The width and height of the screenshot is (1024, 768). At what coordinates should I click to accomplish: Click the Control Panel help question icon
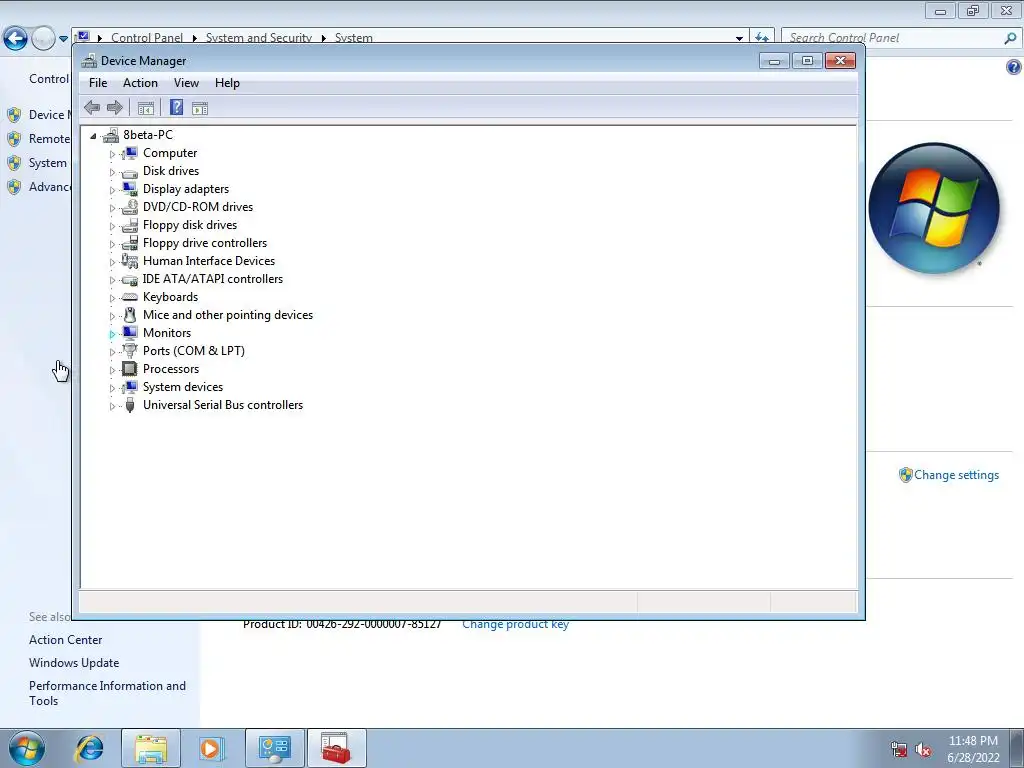(x=1014, y=67)
